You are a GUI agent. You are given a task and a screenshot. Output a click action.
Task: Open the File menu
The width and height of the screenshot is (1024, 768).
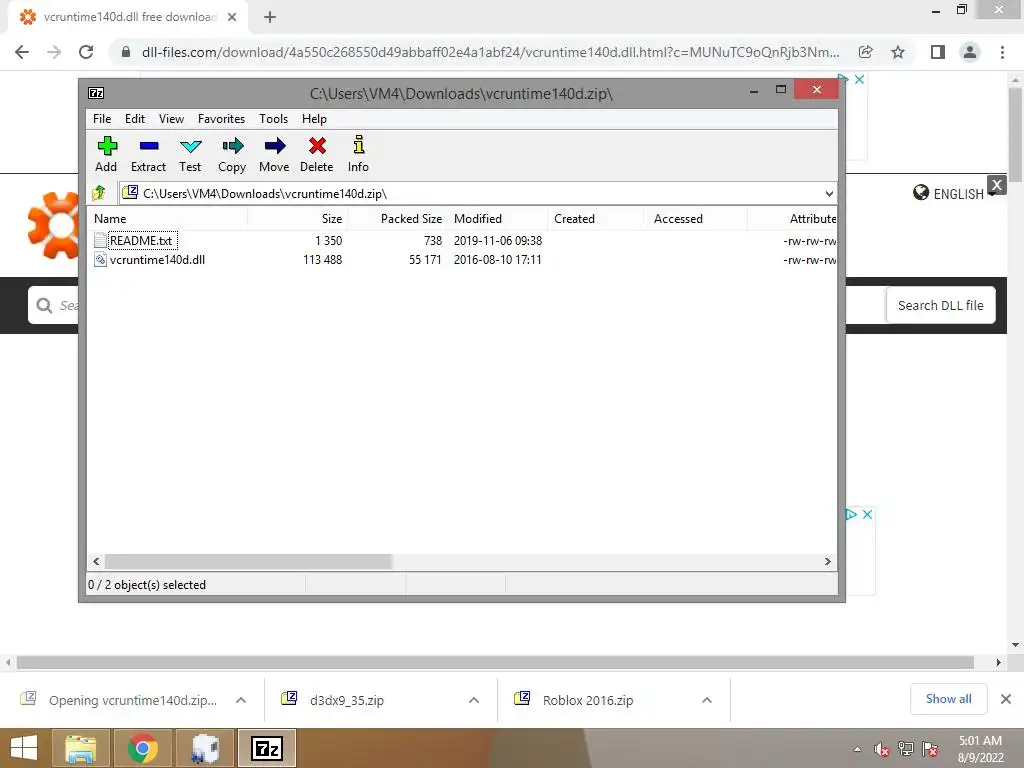[x=102, y=119]
